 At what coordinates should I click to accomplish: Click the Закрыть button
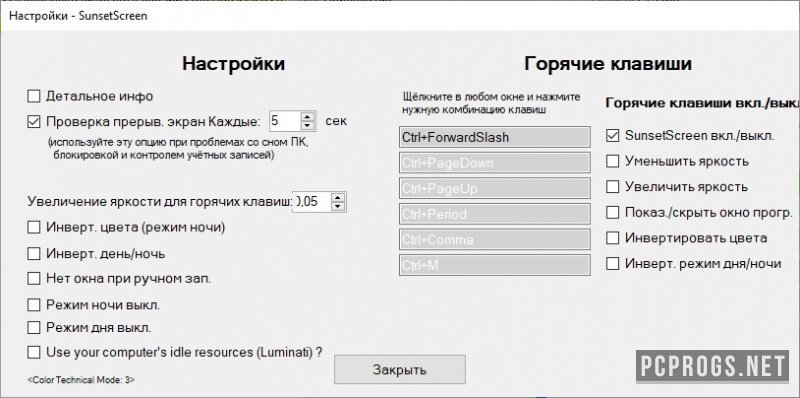pos(399,369)
